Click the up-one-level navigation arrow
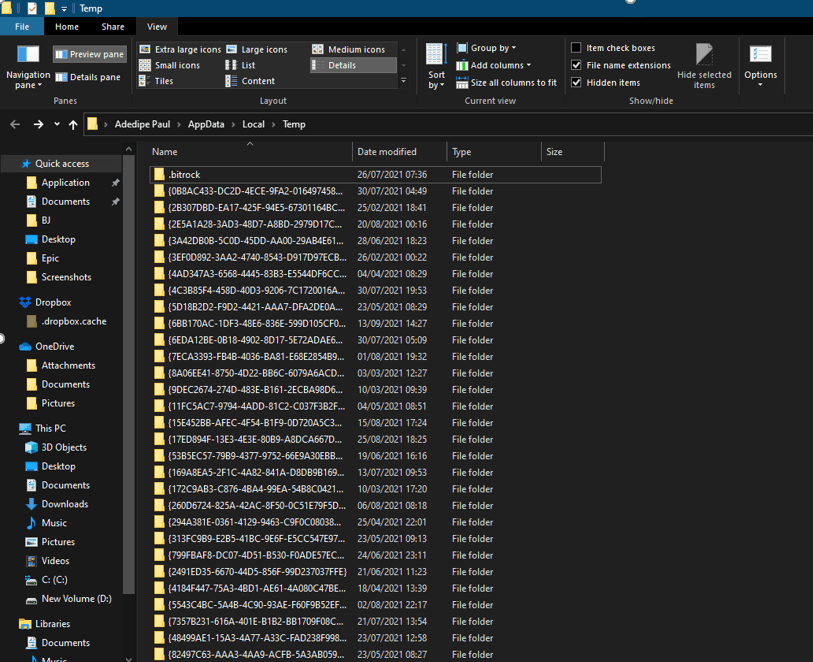 tap(72, 125)
